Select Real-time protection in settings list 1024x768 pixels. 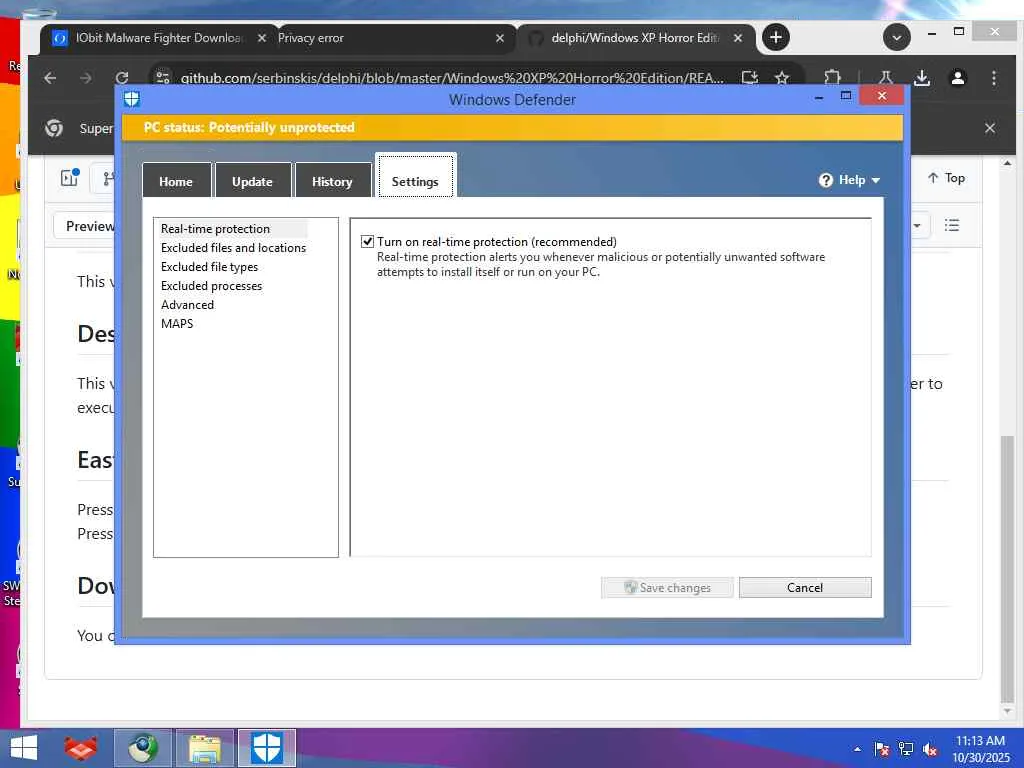(216, 229)
